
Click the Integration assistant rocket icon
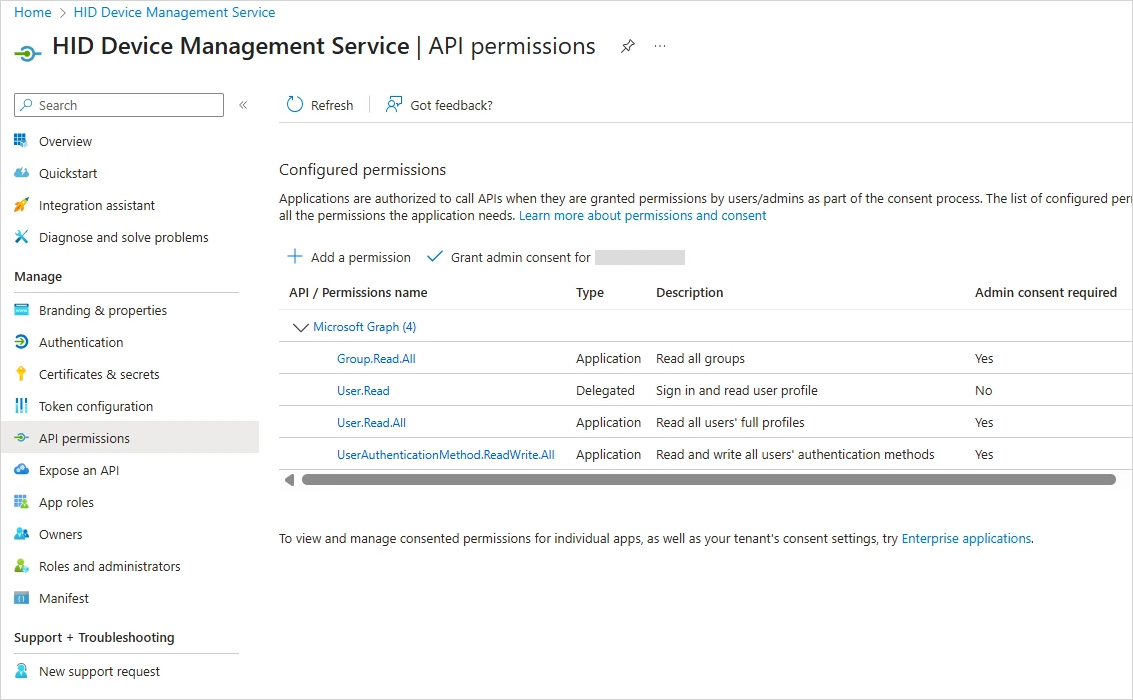[21, 205]
